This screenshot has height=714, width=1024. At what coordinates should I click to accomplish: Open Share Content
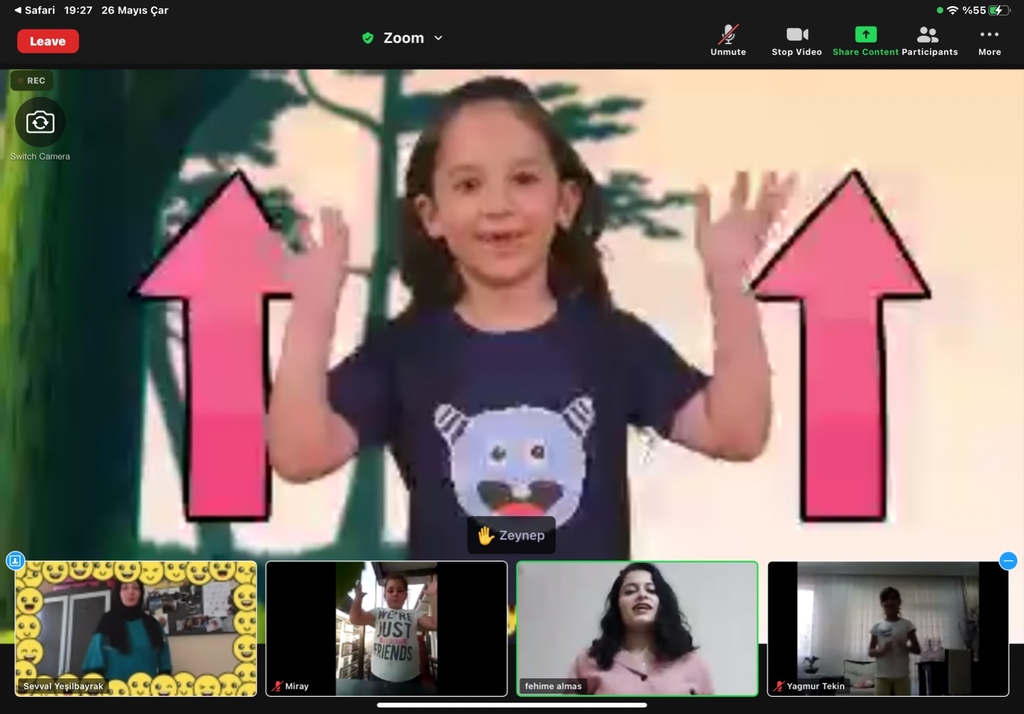pos(865,40)
